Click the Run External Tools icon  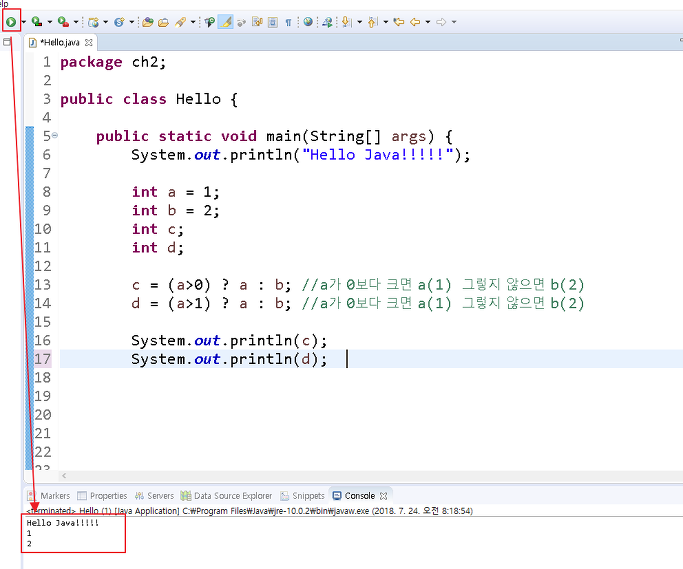coord(63,21)
